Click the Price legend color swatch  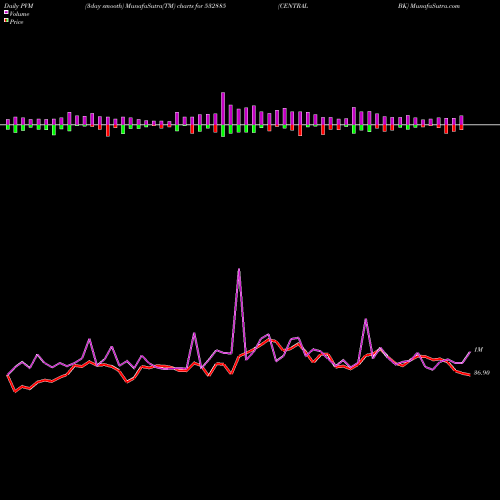[x=6, y=21]
